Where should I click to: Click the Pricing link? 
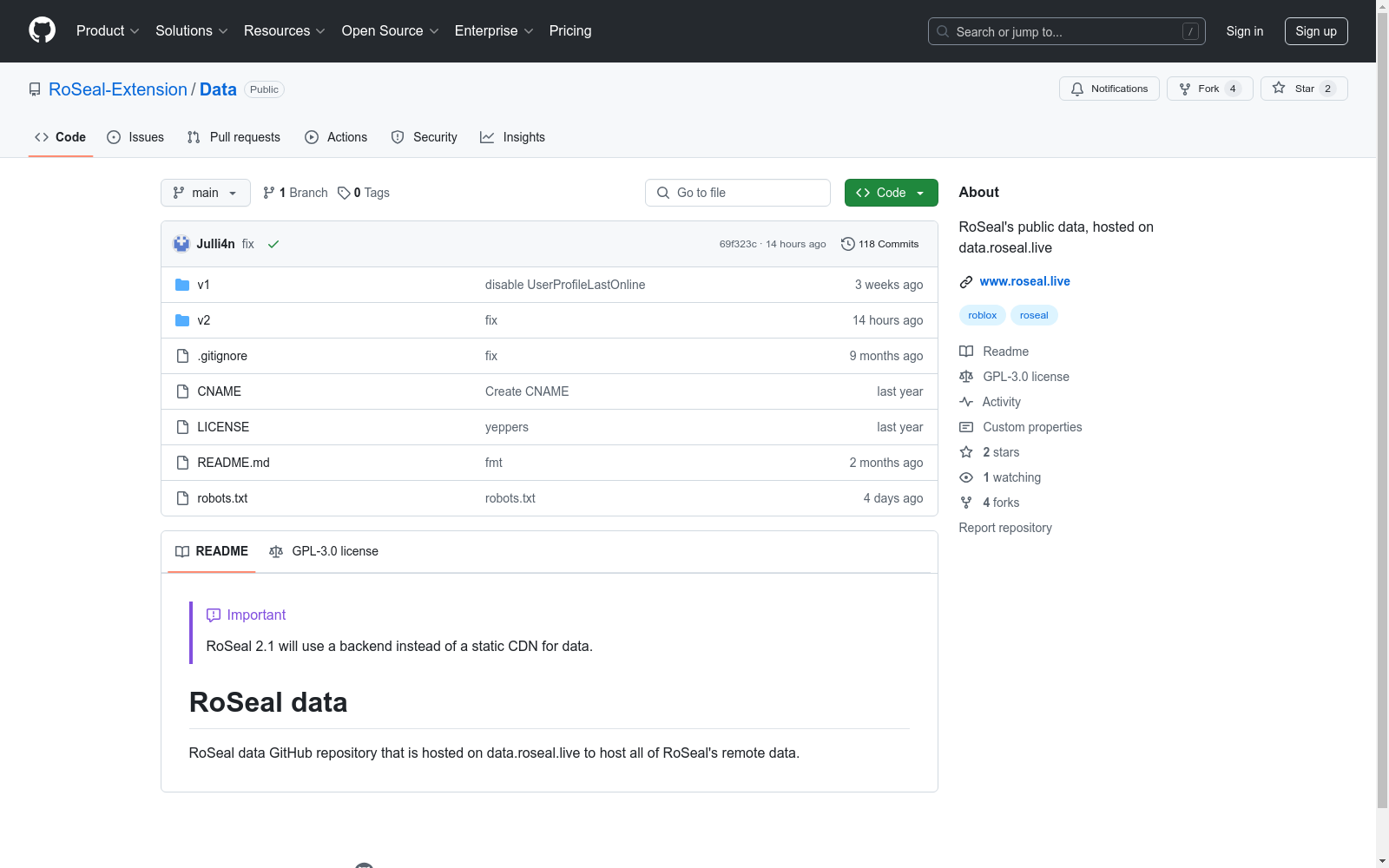[570, 30]
